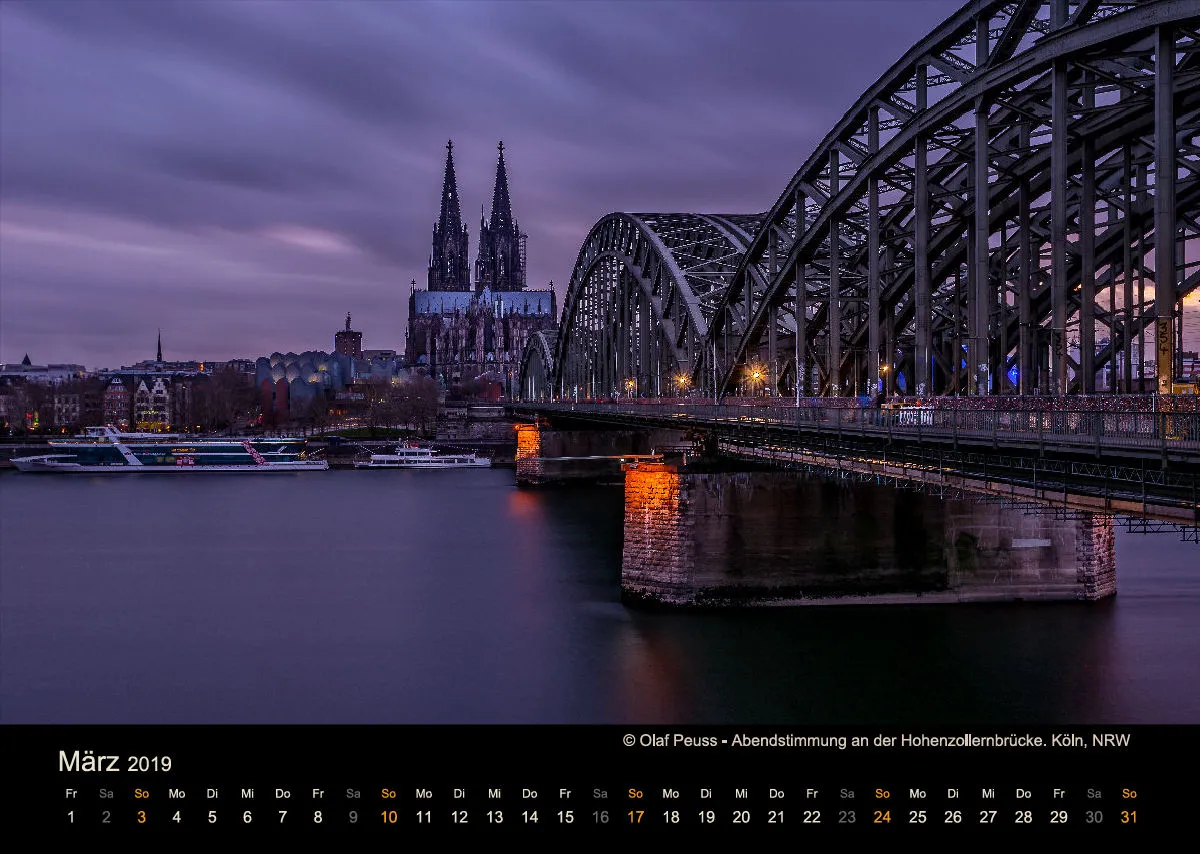
Task: Click the "Di" weekday label above date 26
Action: (x=953, y=794)
